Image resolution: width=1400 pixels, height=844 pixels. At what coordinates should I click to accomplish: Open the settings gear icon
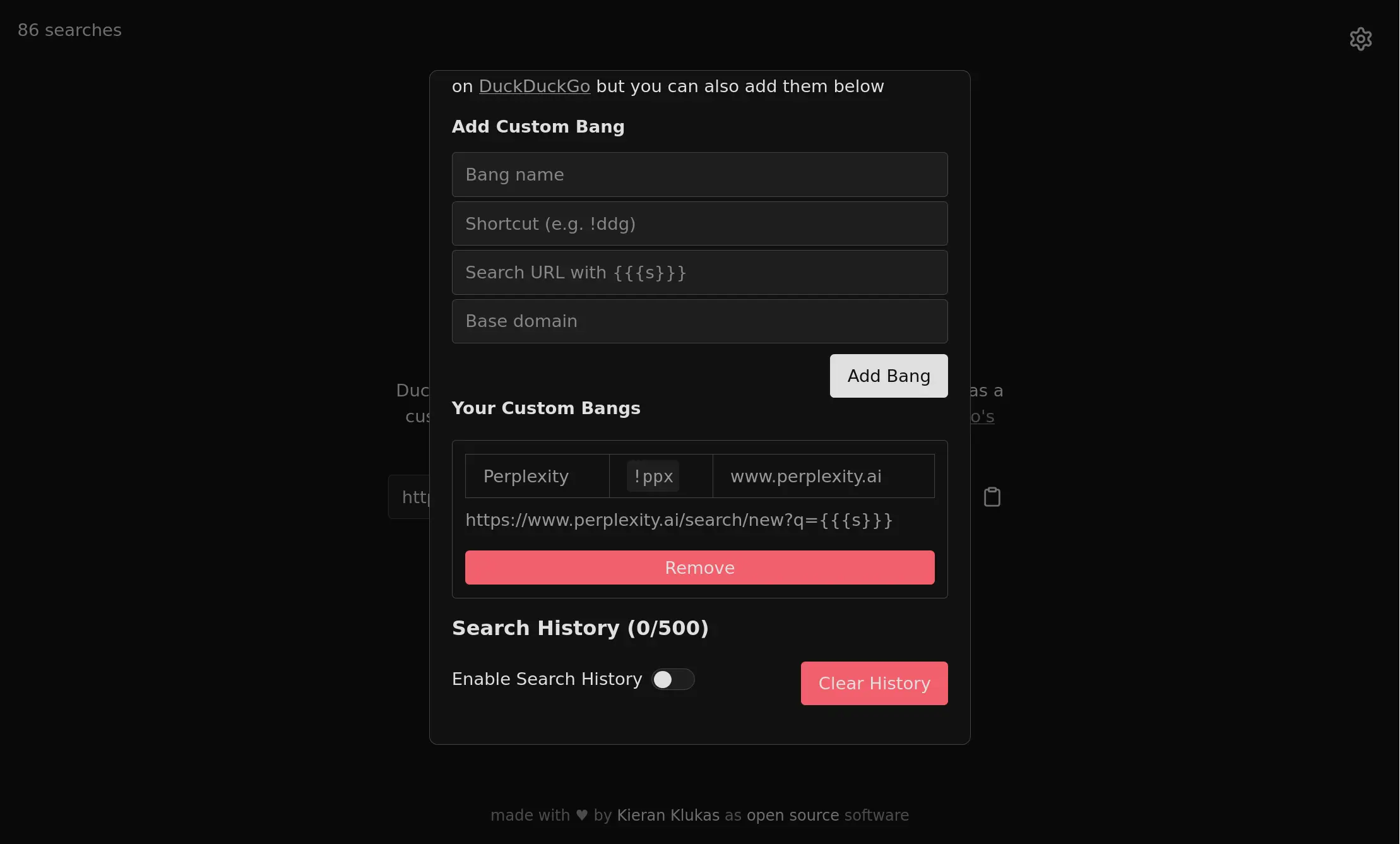tap(1360, 39)
